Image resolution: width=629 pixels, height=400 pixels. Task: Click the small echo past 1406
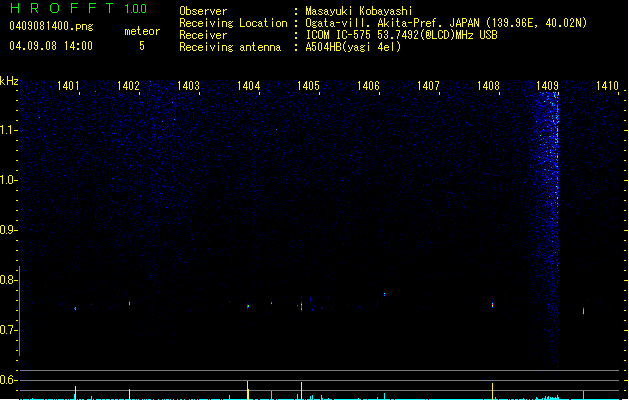click(x=384, y=294)
